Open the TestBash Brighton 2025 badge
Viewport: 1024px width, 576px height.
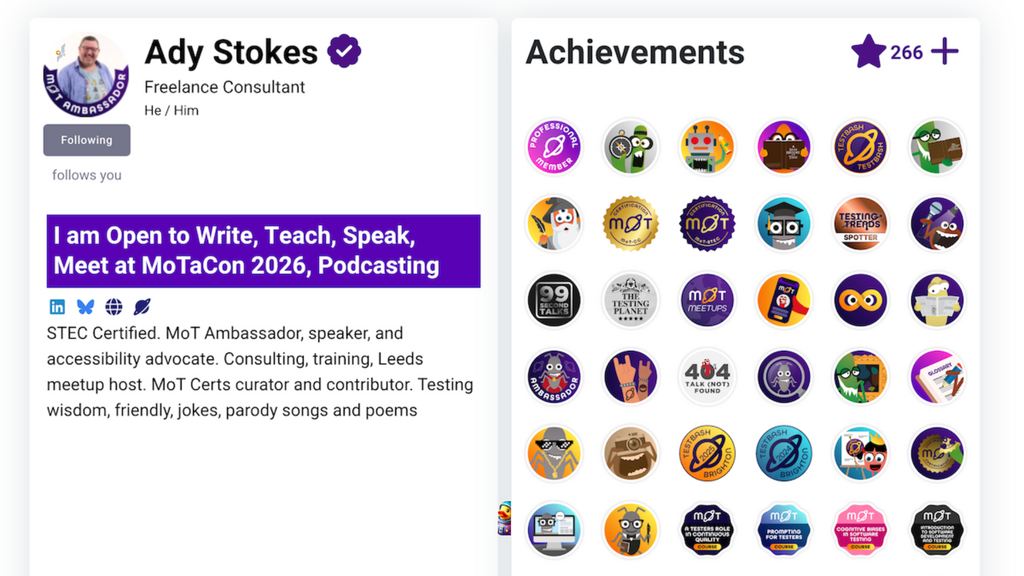point(707,453)
